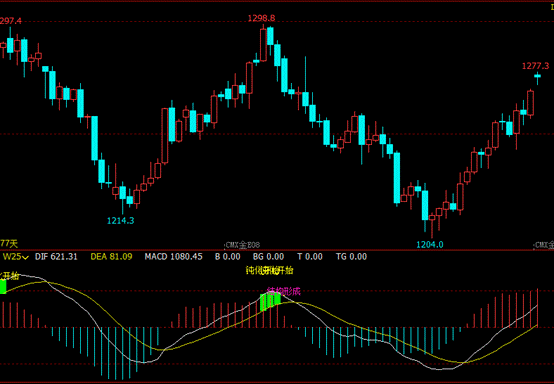The height and width of the screenshot is (384, 554).
Task: Select the MACD 1080.45 value label
Action: 173,257
